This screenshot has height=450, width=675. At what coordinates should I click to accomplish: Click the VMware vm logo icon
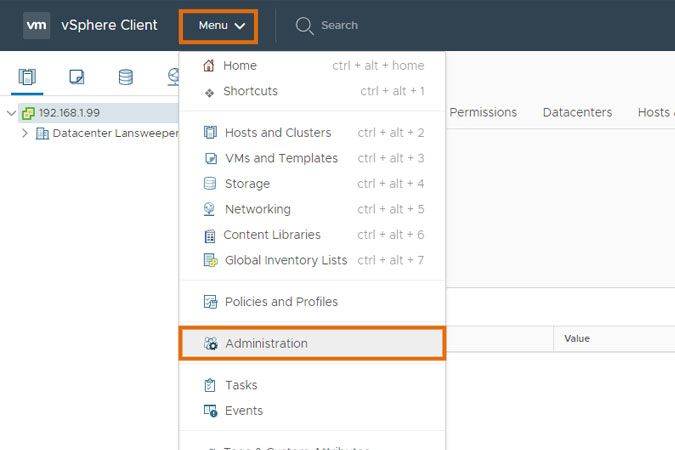[36, 25]
